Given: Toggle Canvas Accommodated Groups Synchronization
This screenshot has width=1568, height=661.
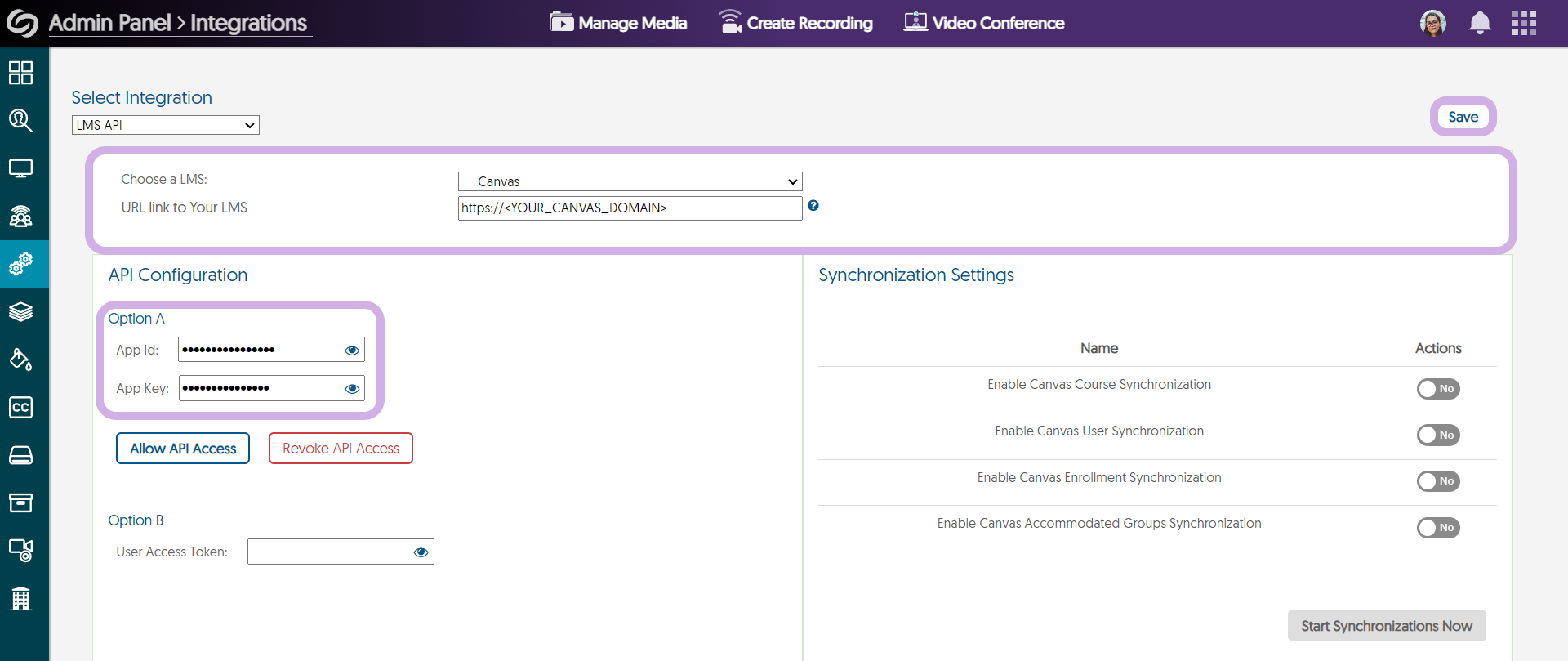Looking at the screenshot, I should click(x=1438, y=528).
